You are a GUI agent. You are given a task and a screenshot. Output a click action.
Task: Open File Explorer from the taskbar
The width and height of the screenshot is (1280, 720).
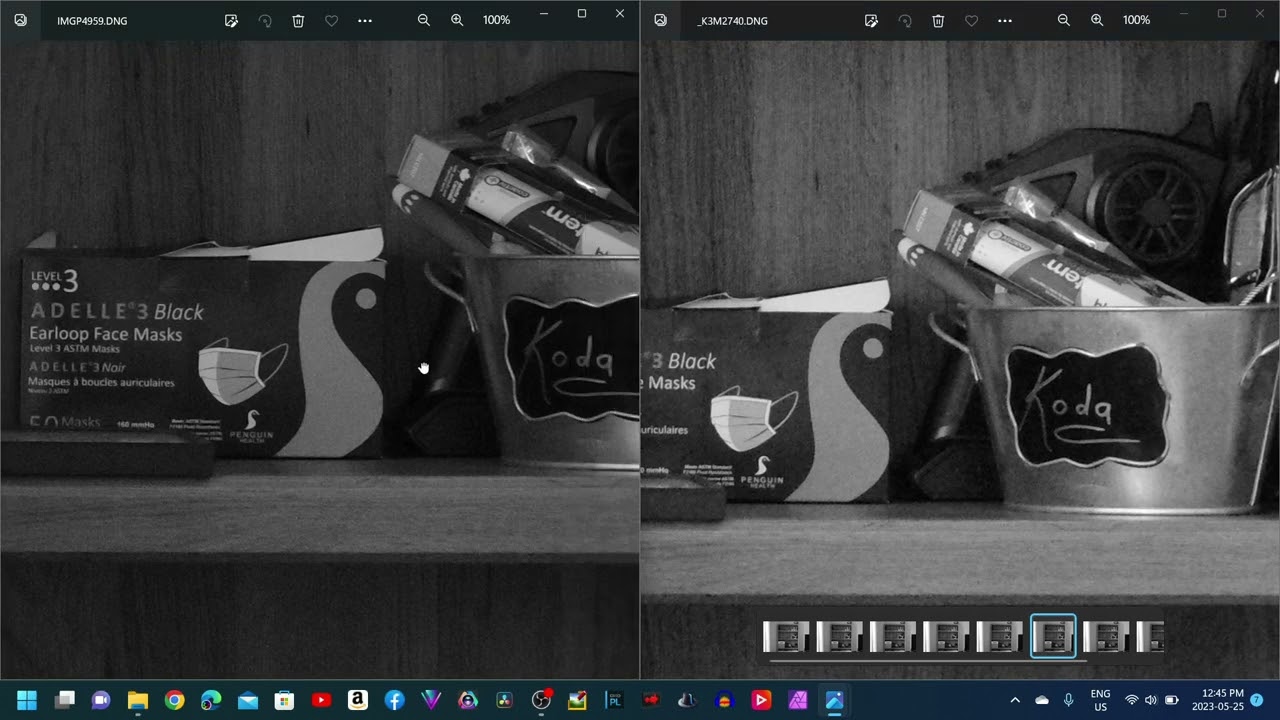pos(138,700)
